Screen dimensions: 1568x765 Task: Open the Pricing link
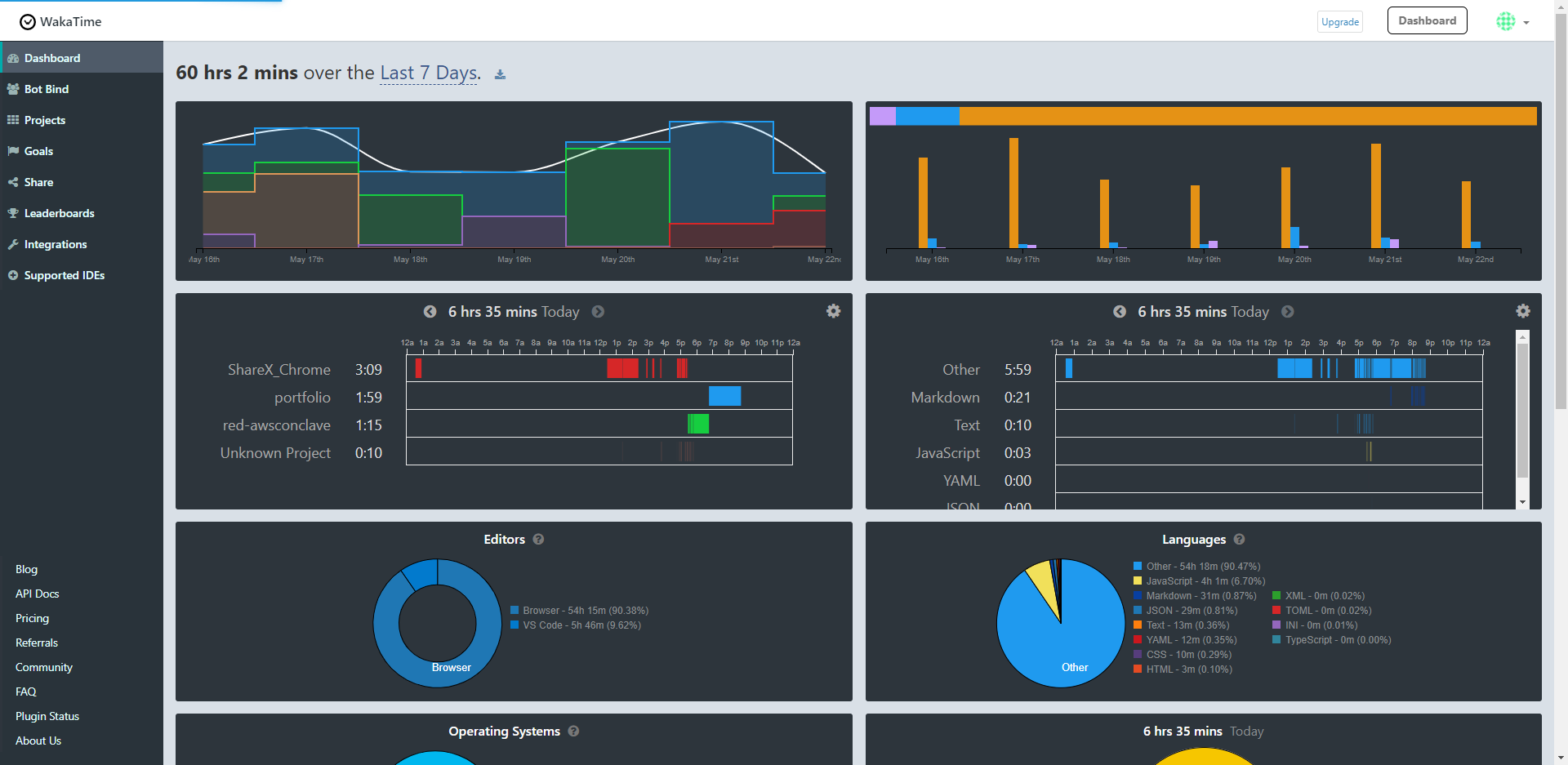pos(32,618)
